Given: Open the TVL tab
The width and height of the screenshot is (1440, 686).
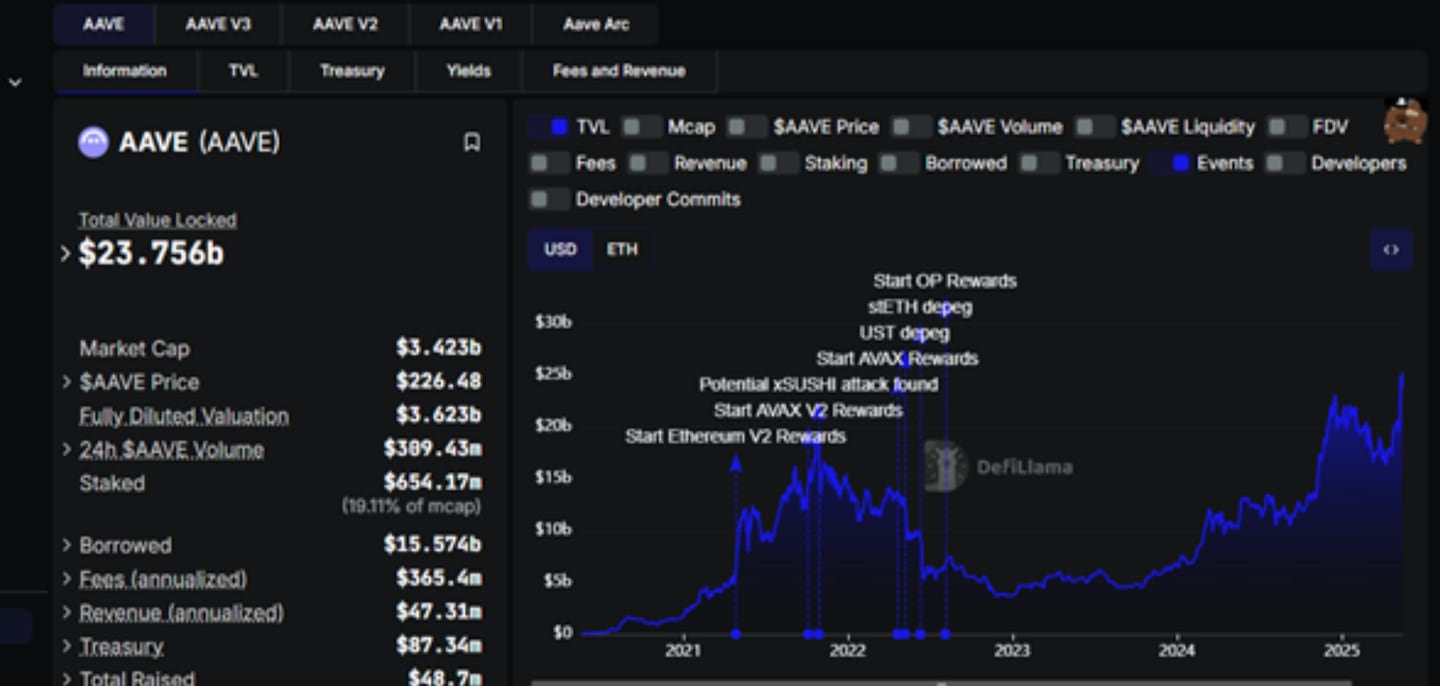Looking at the screenshot, I should (x=243, y=71).
